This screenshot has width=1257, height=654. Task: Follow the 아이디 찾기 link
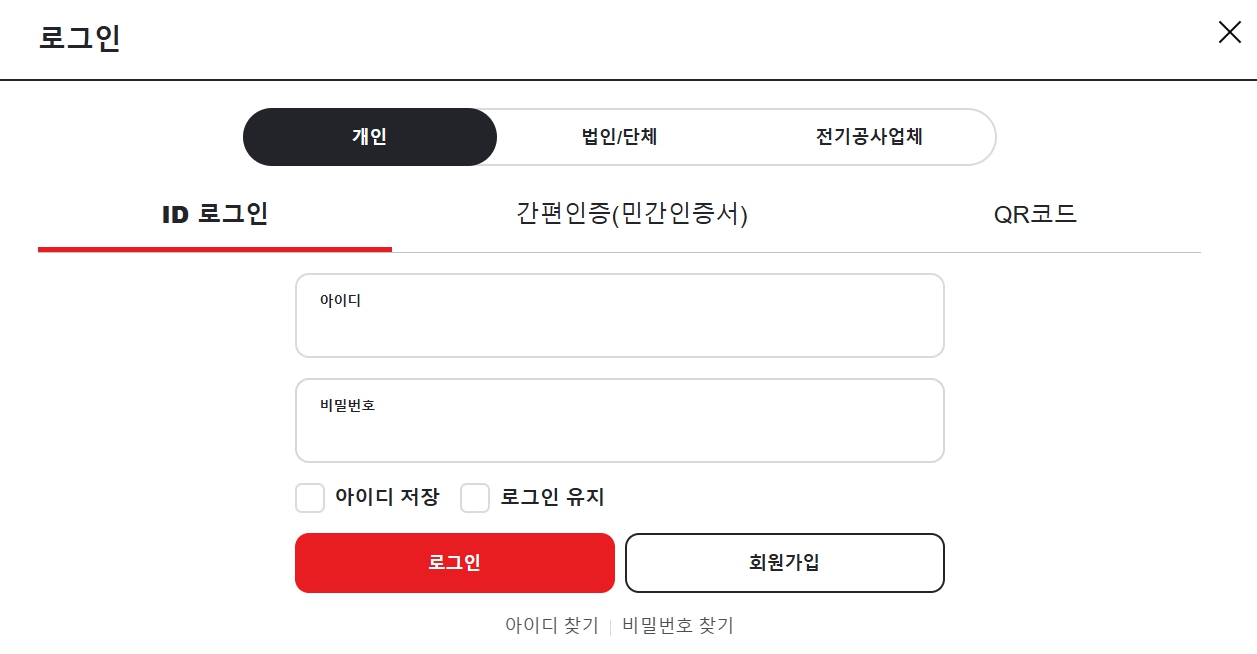point(552,626)
